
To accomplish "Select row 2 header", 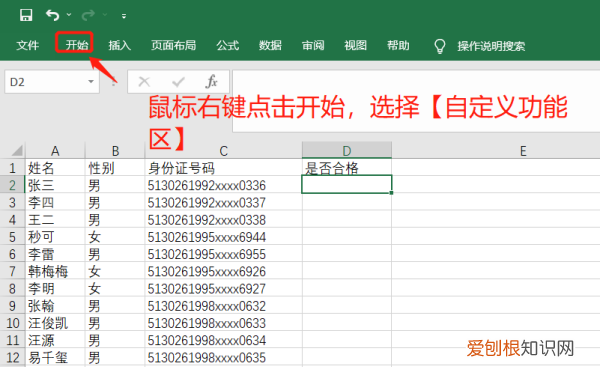I will pyautogui.click(x=12, y=185).
